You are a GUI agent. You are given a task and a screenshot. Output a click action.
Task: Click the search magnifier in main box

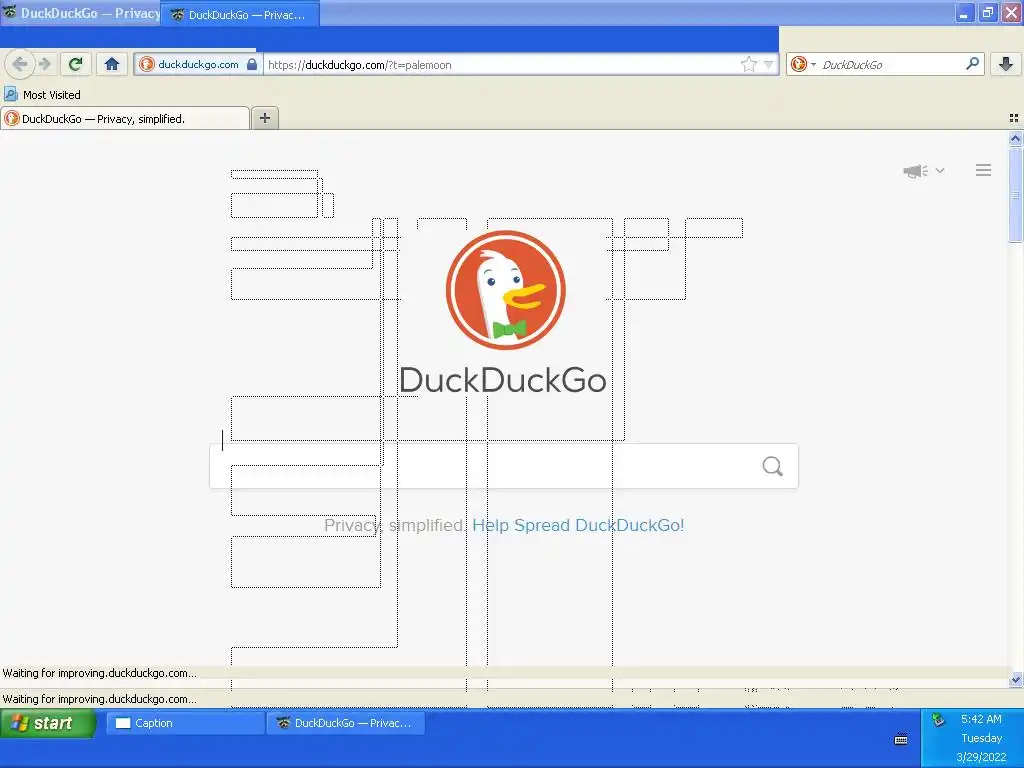(x=773, y=466)
